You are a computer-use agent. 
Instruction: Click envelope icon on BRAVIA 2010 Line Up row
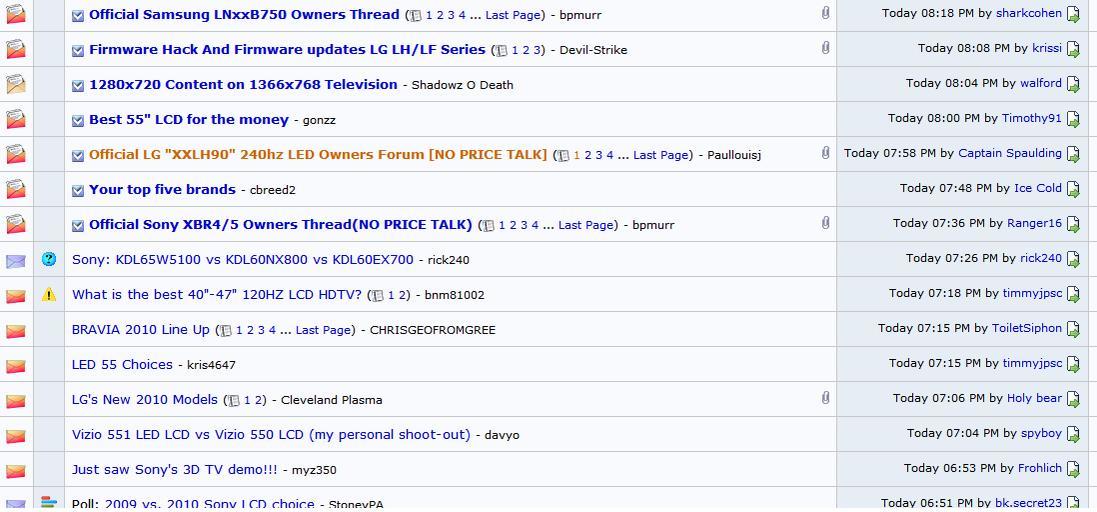(x=15, y=331)
